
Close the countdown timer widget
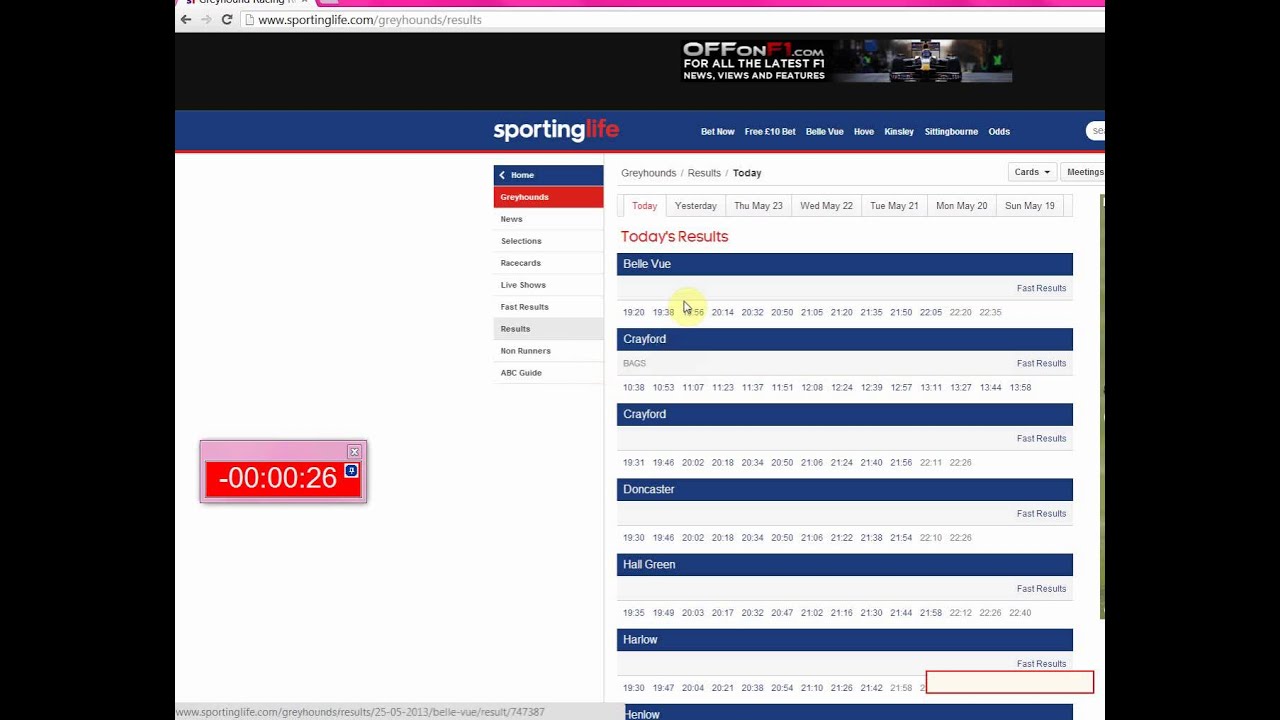(354, 452)
